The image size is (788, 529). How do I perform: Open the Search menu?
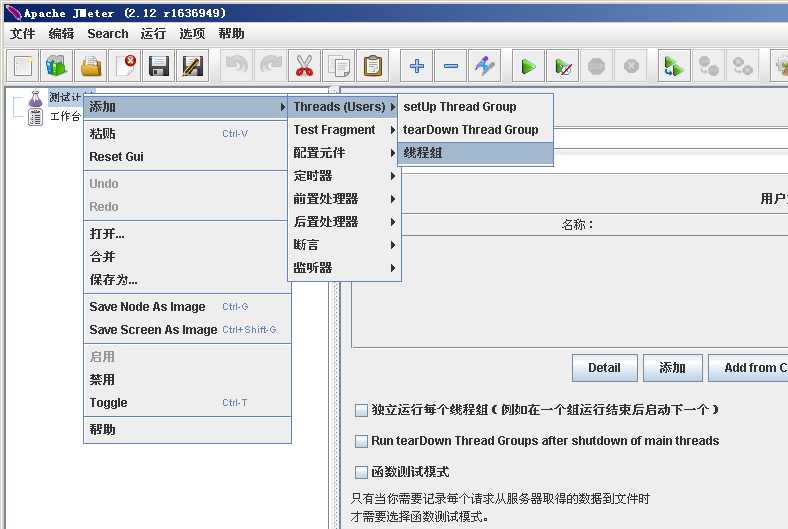pyautogui.click(x=108, y=34)
